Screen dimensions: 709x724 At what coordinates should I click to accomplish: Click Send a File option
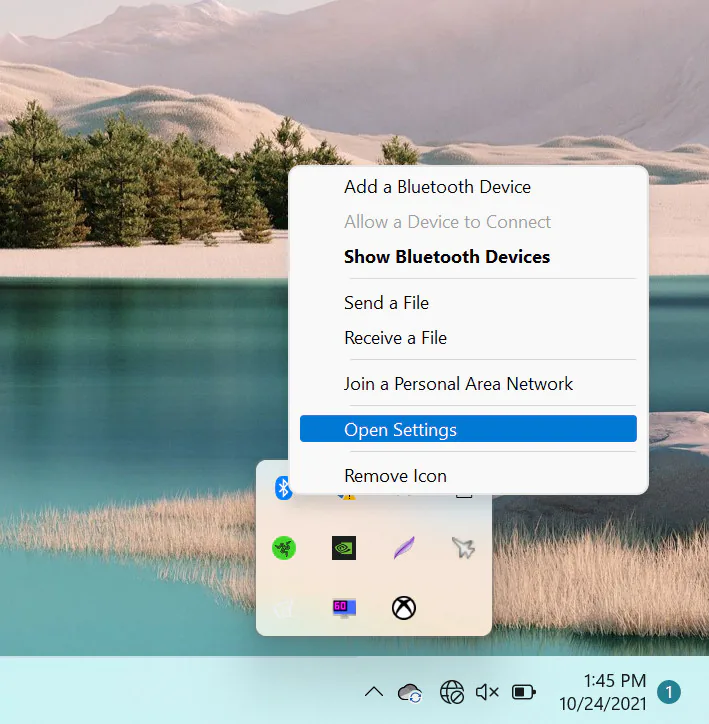pos(468,303)
